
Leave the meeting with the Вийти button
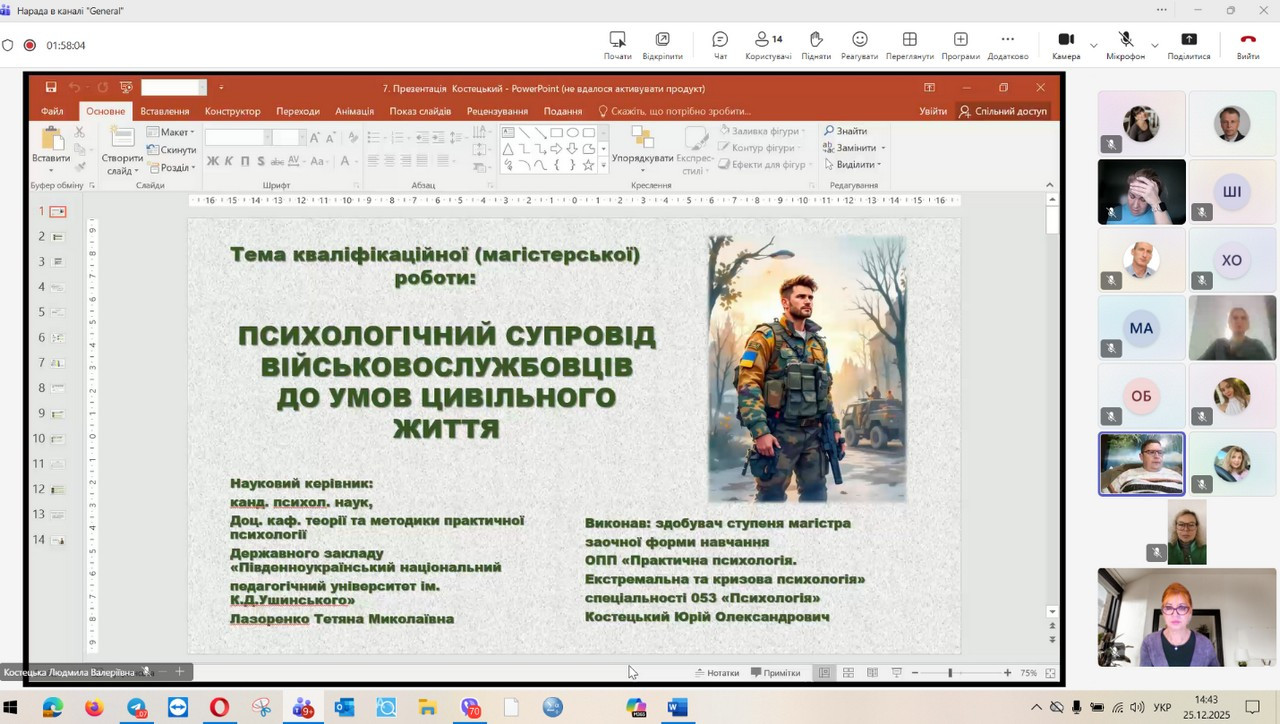[x=1247, y=44]
